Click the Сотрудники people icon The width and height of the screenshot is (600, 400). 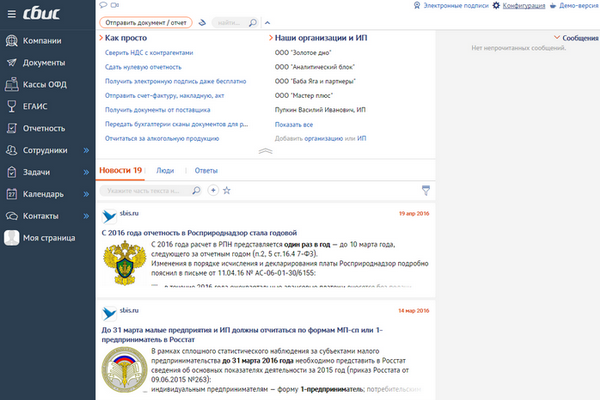tap(11, 150)
